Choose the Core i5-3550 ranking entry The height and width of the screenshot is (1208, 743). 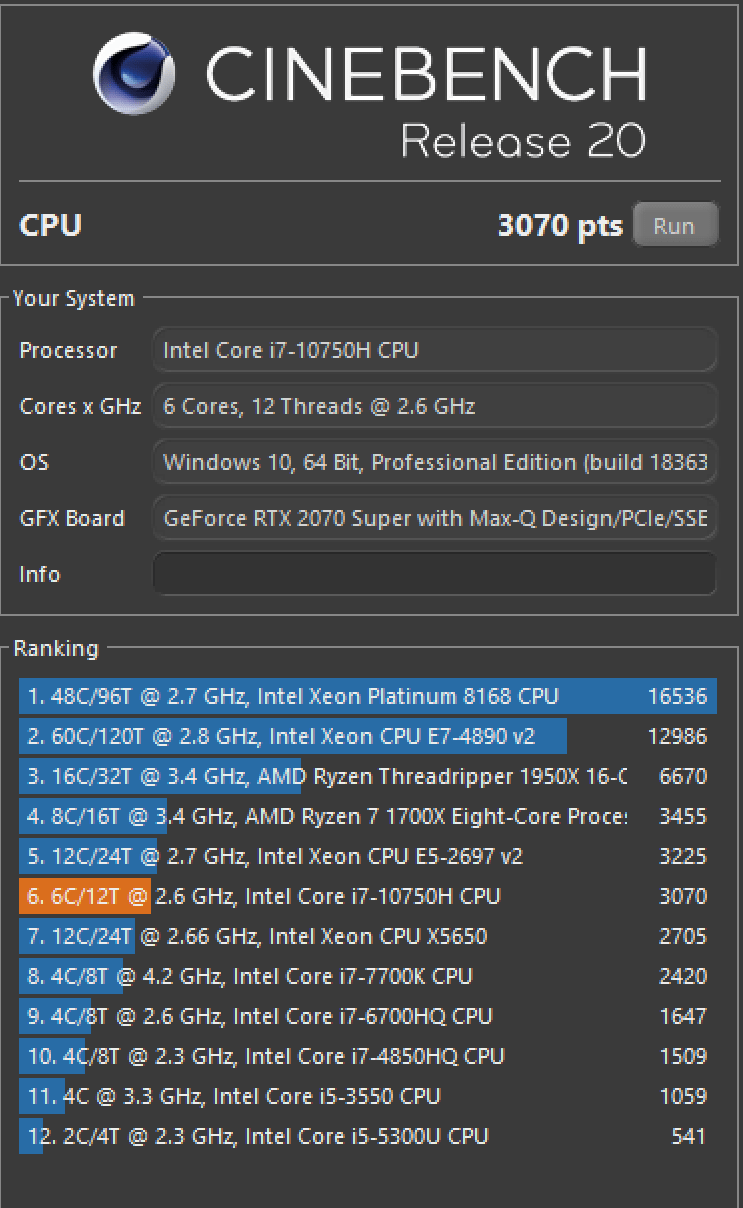(x=366, y=1097)
